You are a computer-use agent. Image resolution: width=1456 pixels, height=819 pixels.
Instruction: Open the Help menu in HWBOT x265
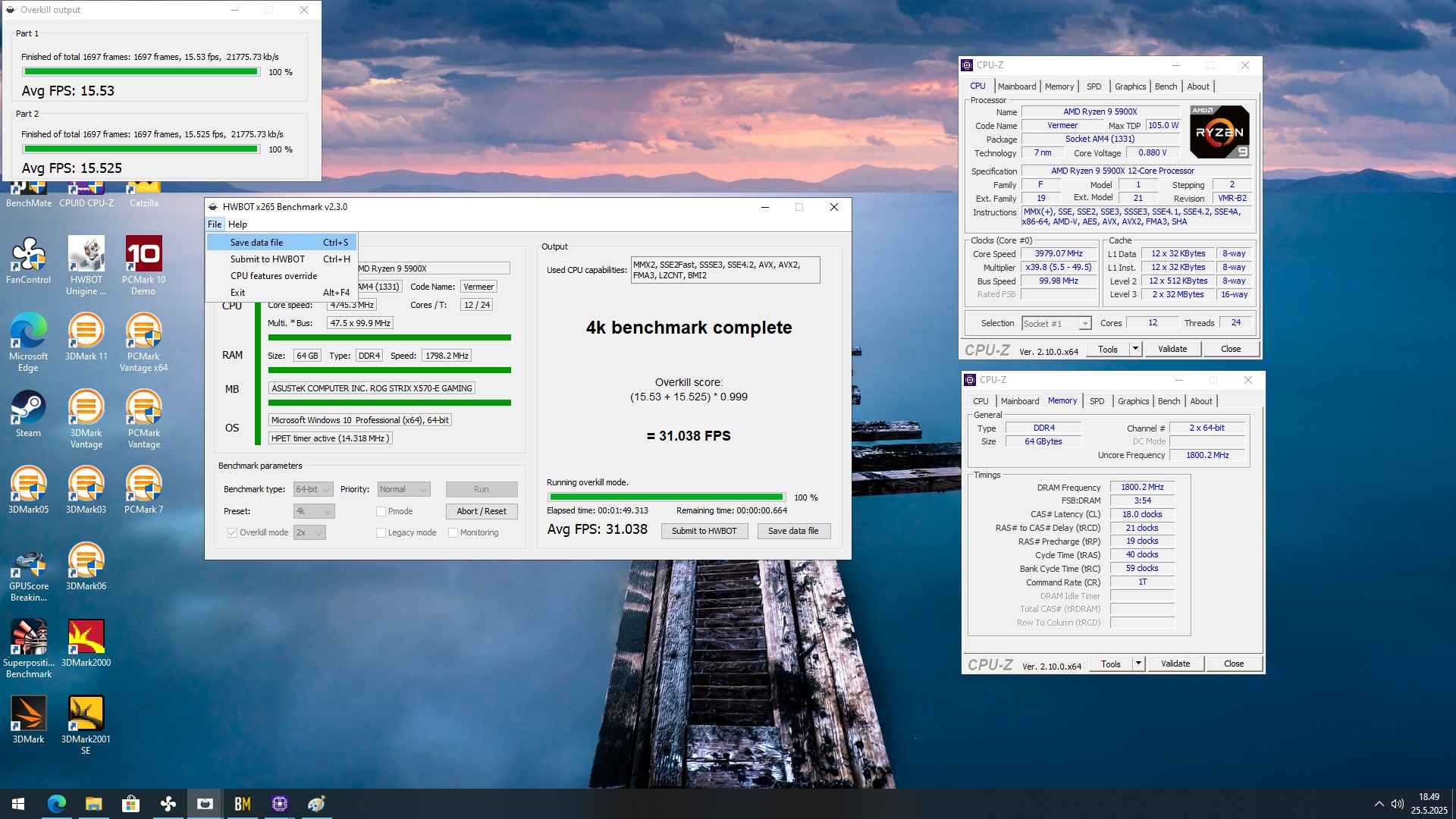pyautogui.click(x=237, y=224)
